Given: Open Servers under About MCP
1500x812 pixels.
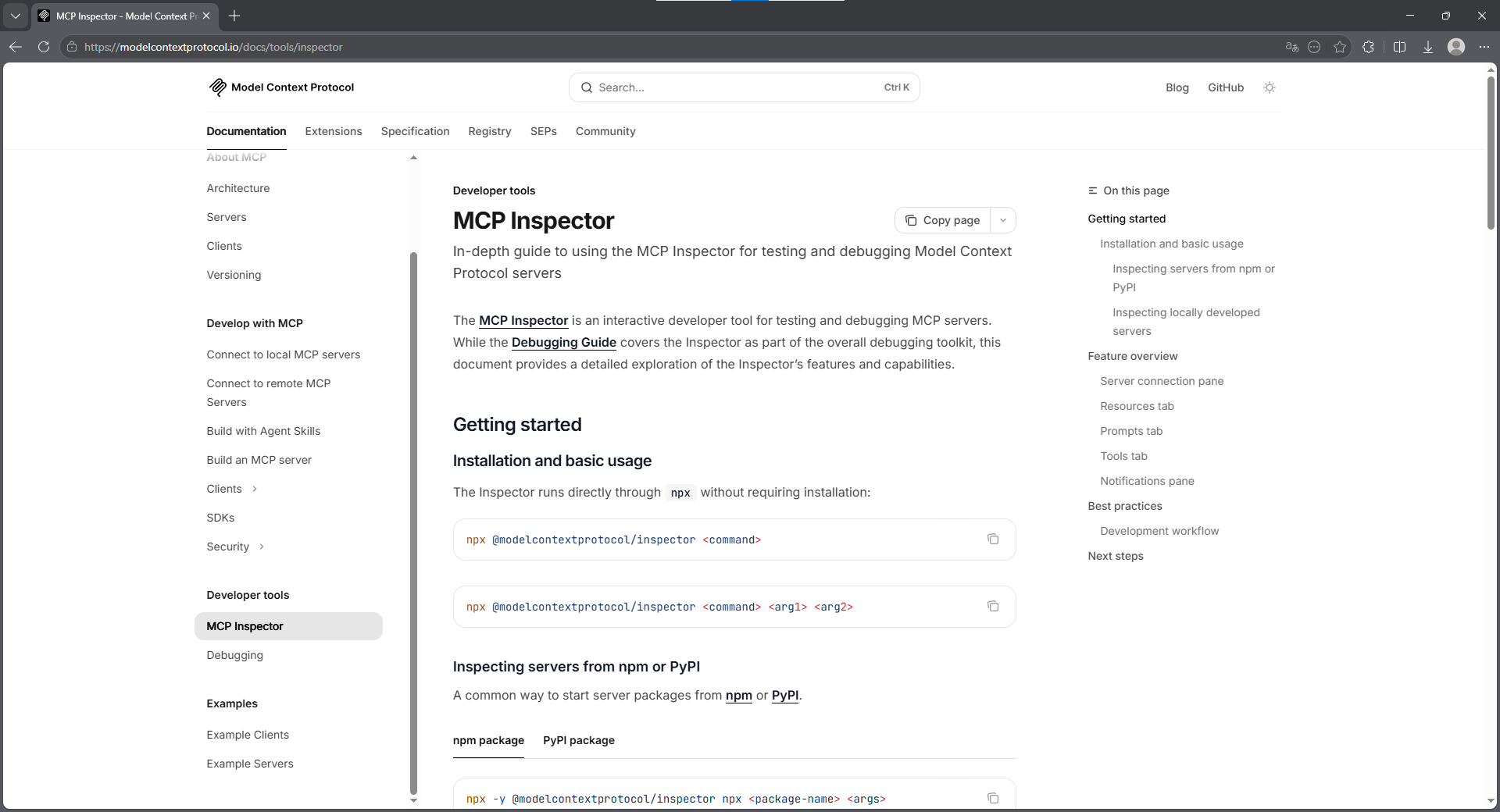Looking at the screenshot, I should coord(227,217).
